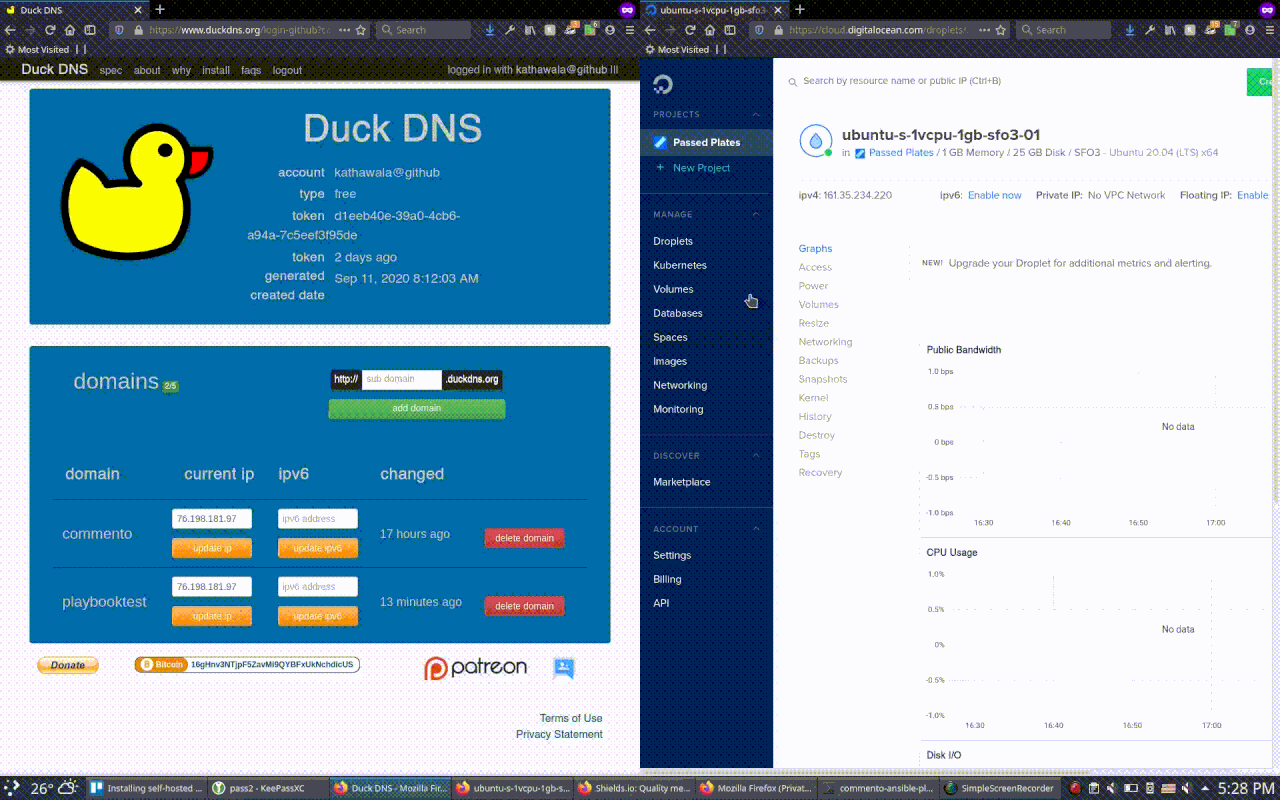
Task: Click Enable now for ipv6
Action: pyautogui.click(x=994, y=195)
